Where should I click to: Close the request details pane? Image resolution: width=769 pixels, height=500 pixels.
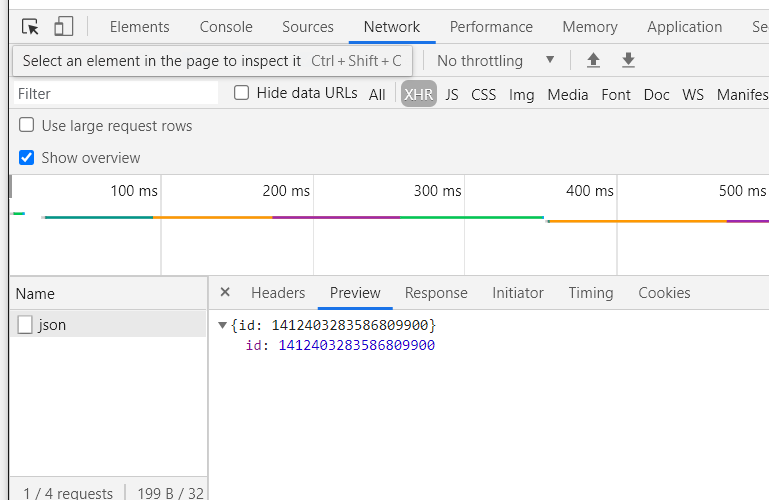(x=225, y=292)
